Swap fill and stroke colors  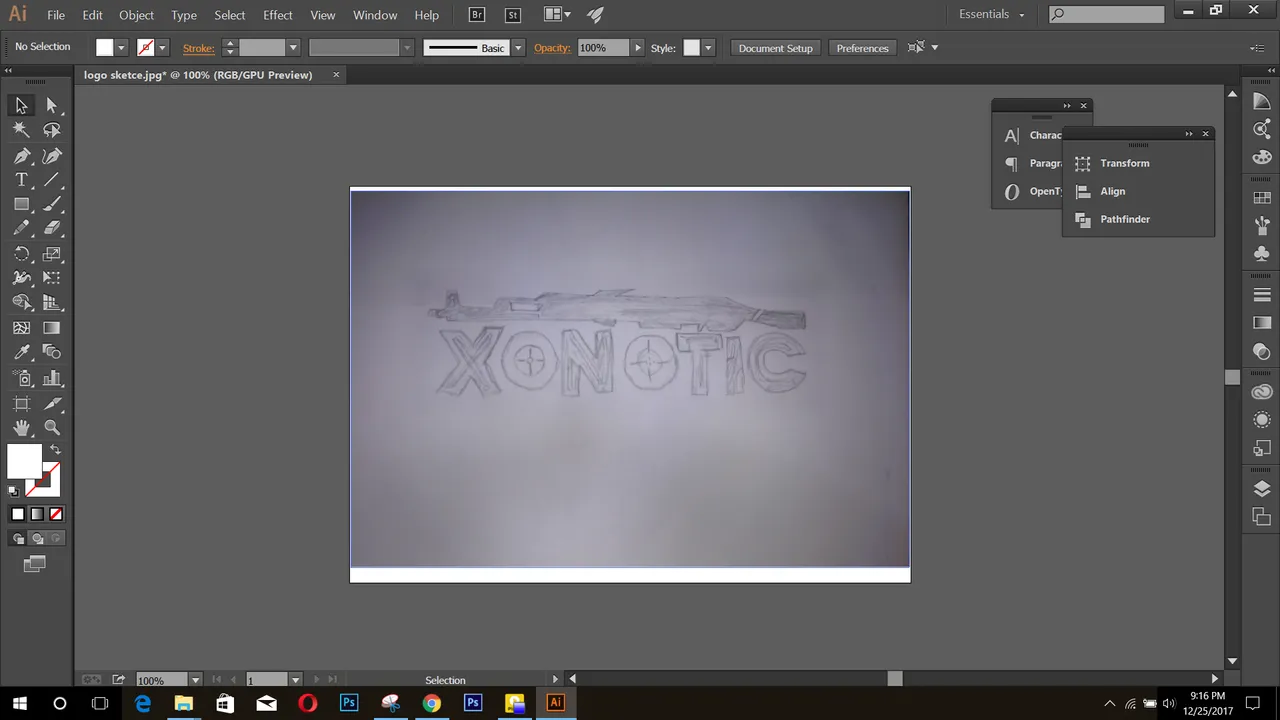(55, 450)
